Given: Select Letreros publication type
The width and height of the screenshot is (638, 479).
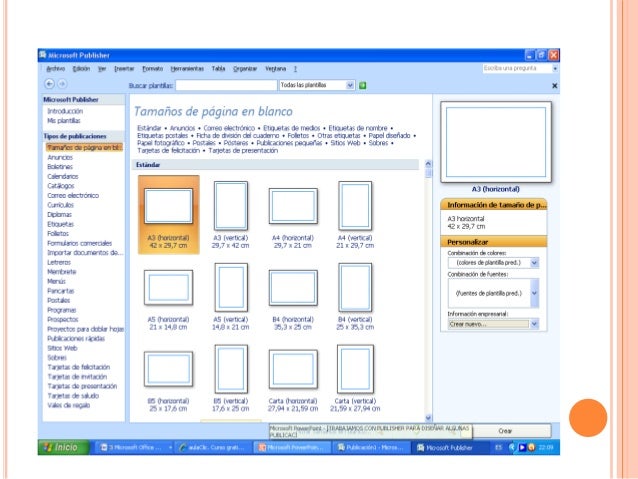Looking at the screenshot, I should (59, 262).
